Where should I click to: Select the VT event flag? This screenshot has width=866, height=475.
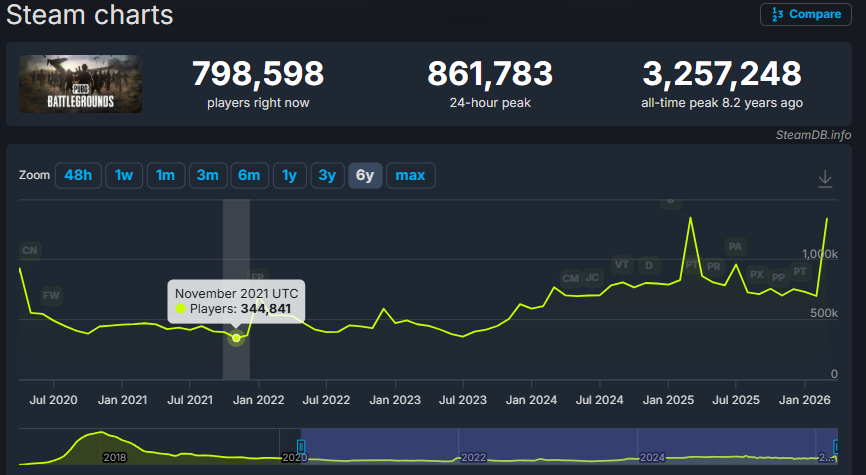tap(622, 265)
